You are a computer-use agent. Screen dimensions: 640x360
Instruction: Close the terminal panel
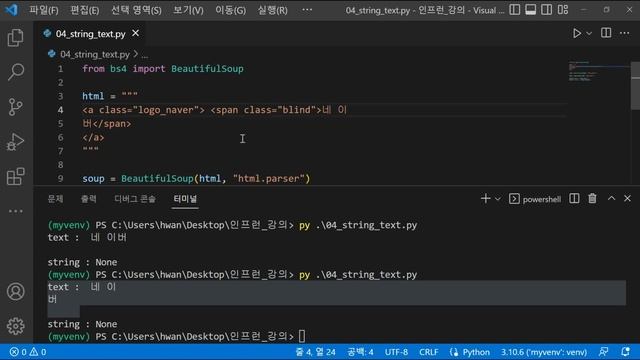coord(627,198)
